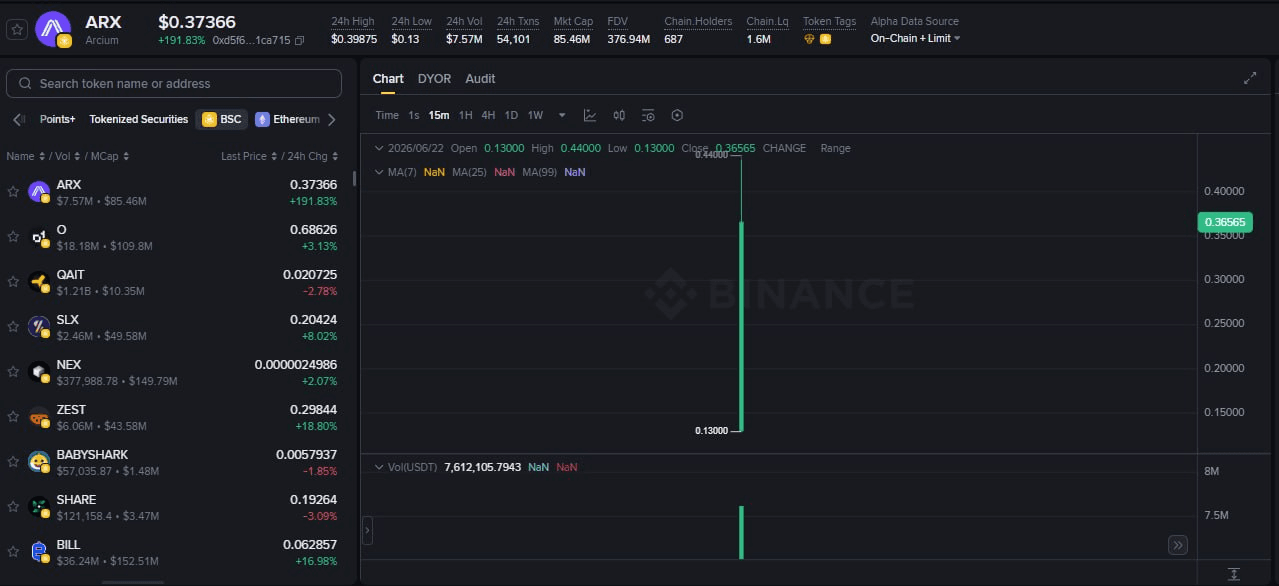
Task: Star the ARX row in the token list
Action: click(13, 192)
